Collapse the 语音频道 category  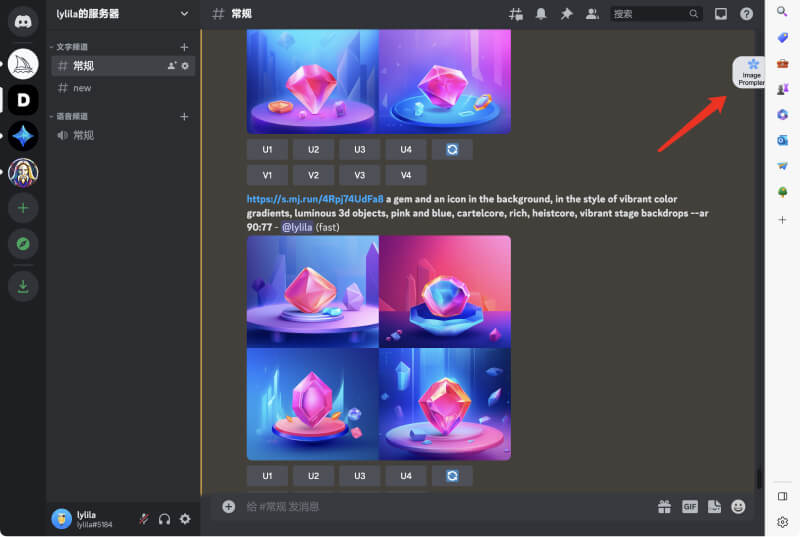click(70, 117)
